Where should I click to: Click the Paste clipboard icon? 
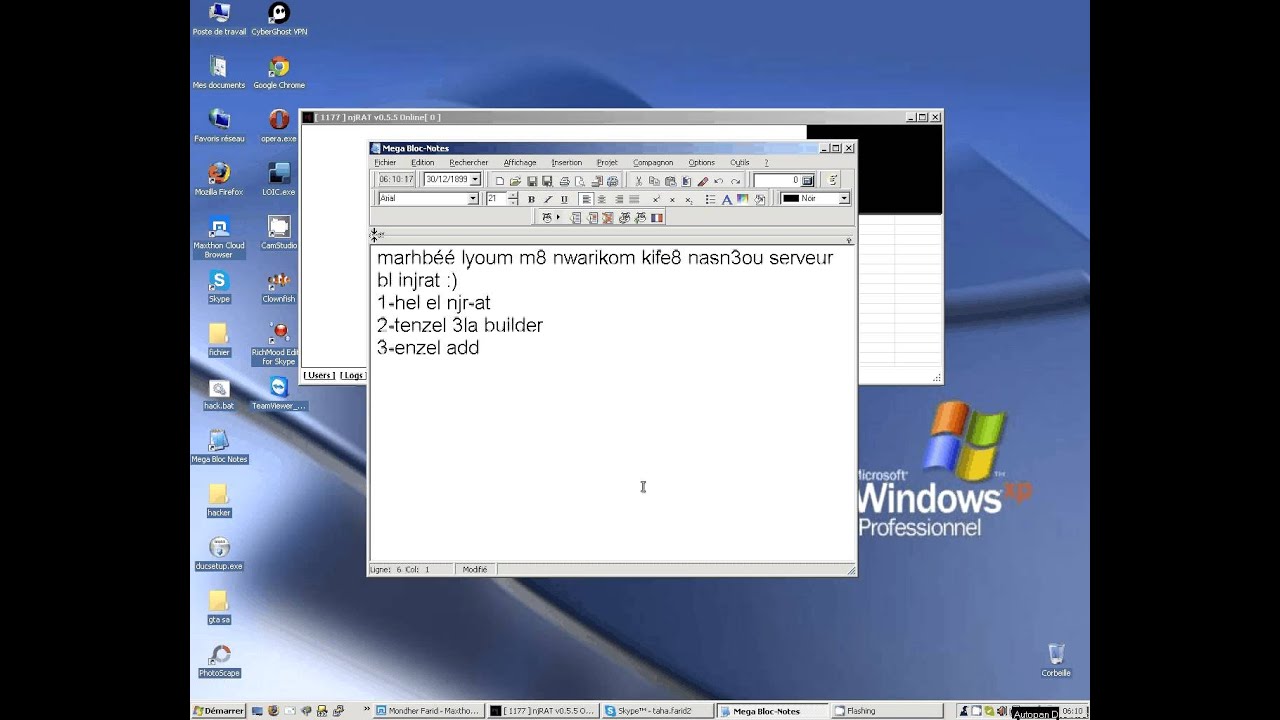pyautogui.click(x=670, y=181)
